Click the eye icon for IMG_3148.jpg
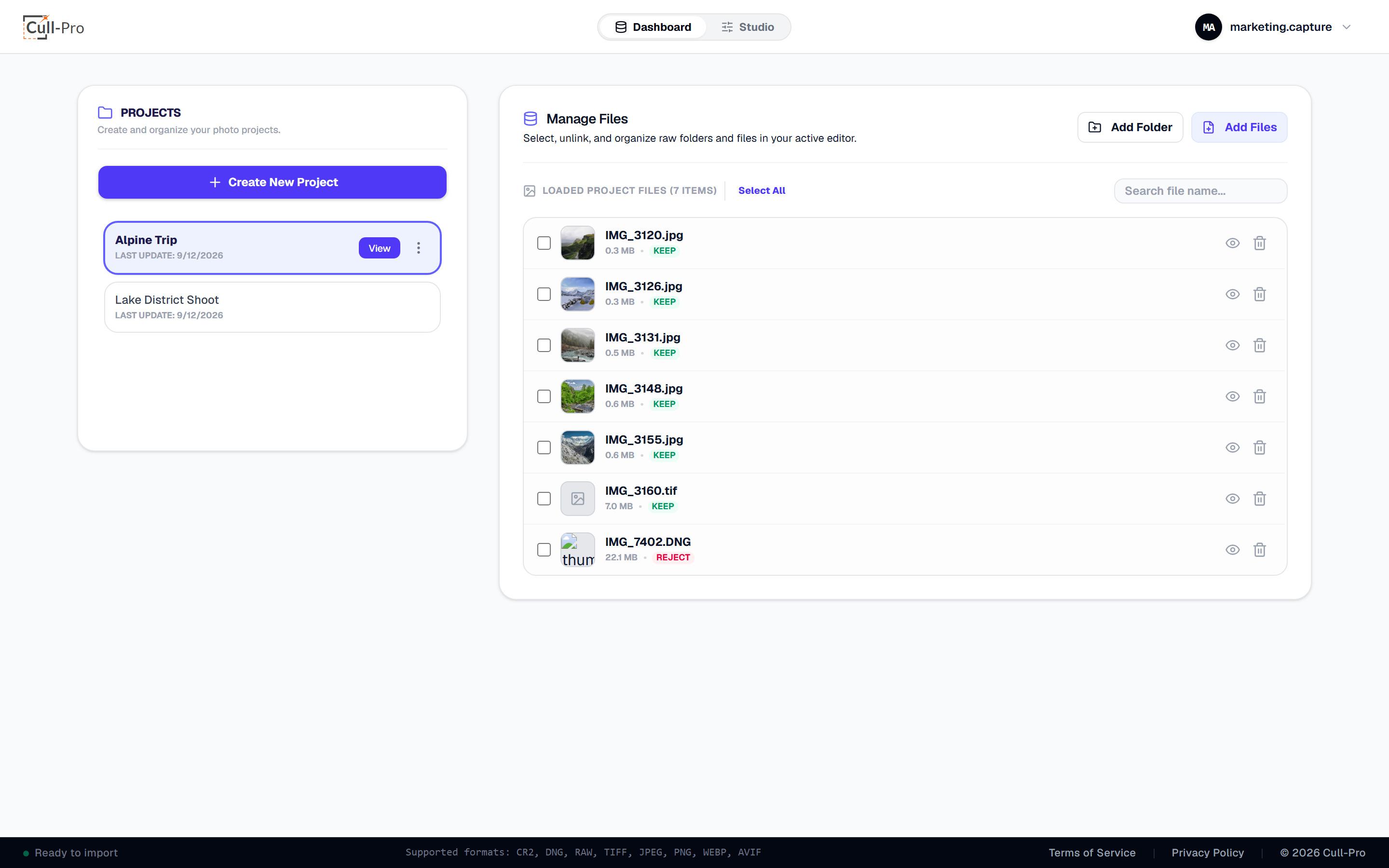The width and height of the screenshot is (1389, 868). point(1232,396)
